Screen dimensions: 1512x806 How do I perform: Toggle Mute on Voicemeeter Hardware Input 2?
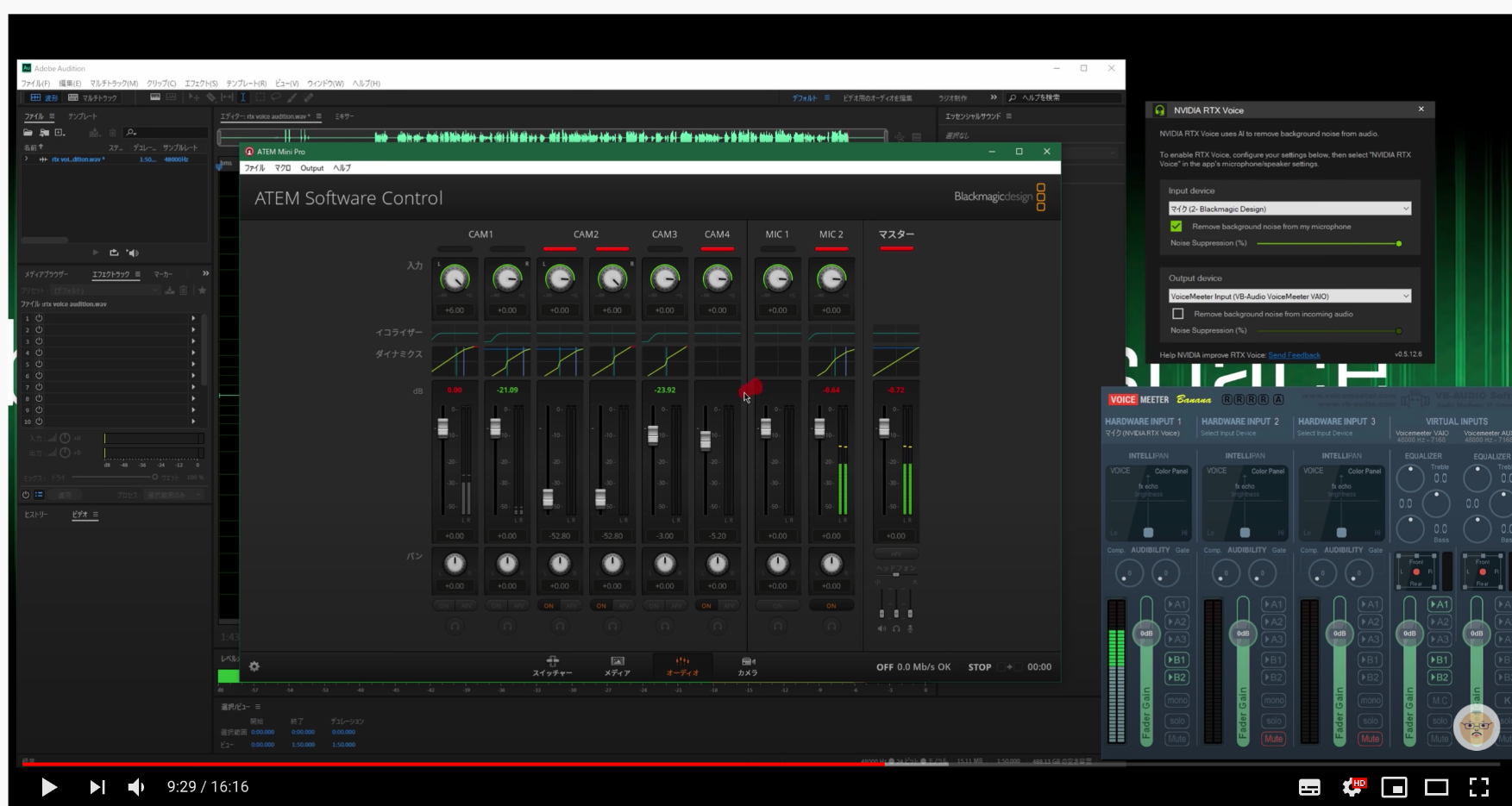pyautogui.click(x=1274, y=739)
